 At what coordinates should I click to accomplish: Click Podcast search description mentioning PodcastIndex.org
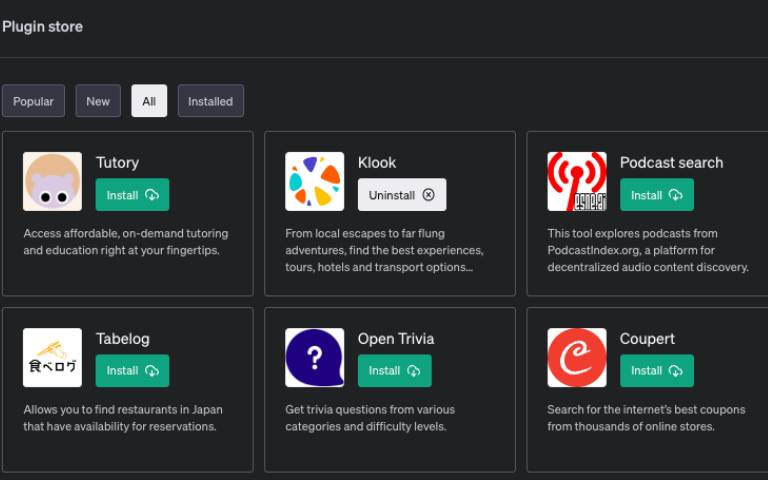[x=648, y=250]
